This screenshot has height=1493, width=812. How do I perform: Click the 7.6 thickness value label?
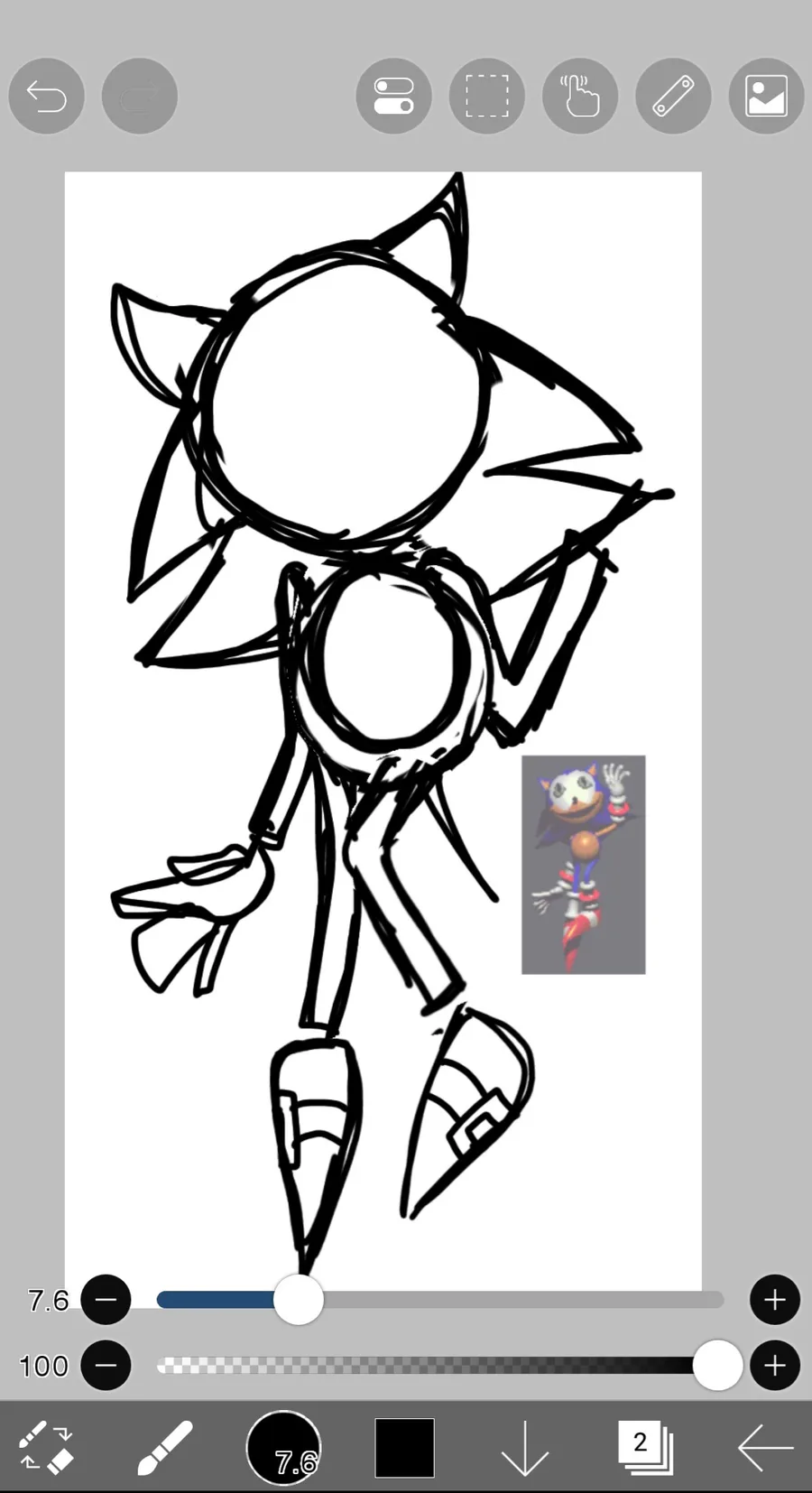pyautogui.click(x=48, y=1301)
